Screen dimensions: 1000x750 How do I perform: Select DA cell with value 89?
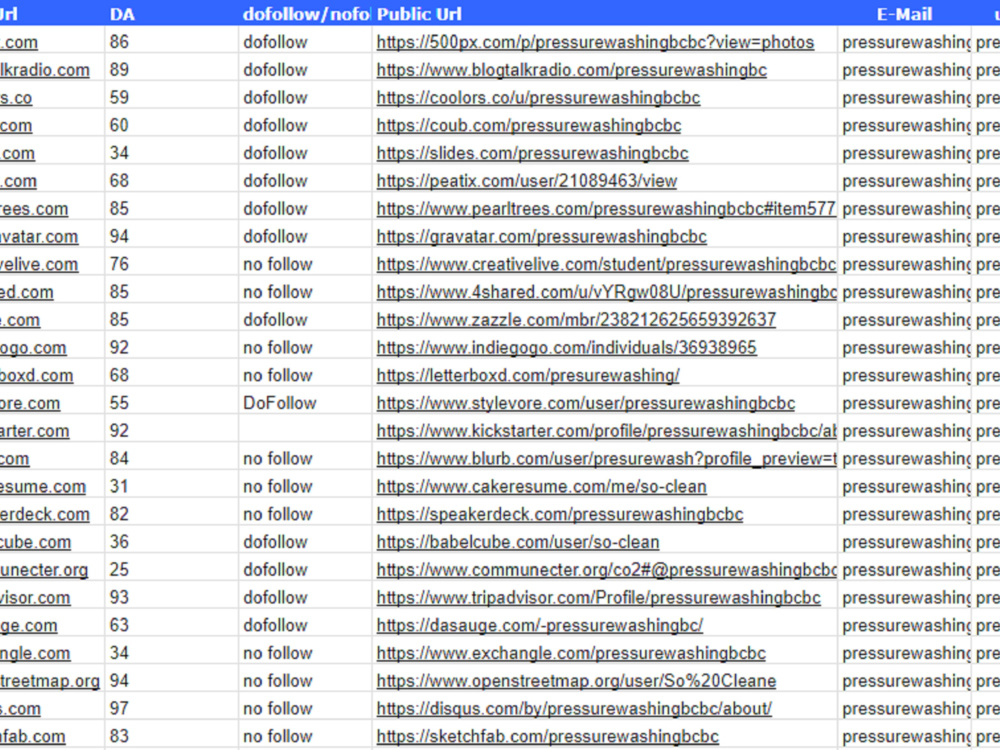coord(171,70)
